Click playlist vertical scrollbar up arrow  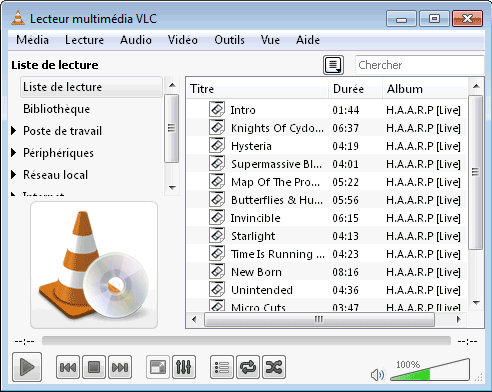[x=476, y=86]
